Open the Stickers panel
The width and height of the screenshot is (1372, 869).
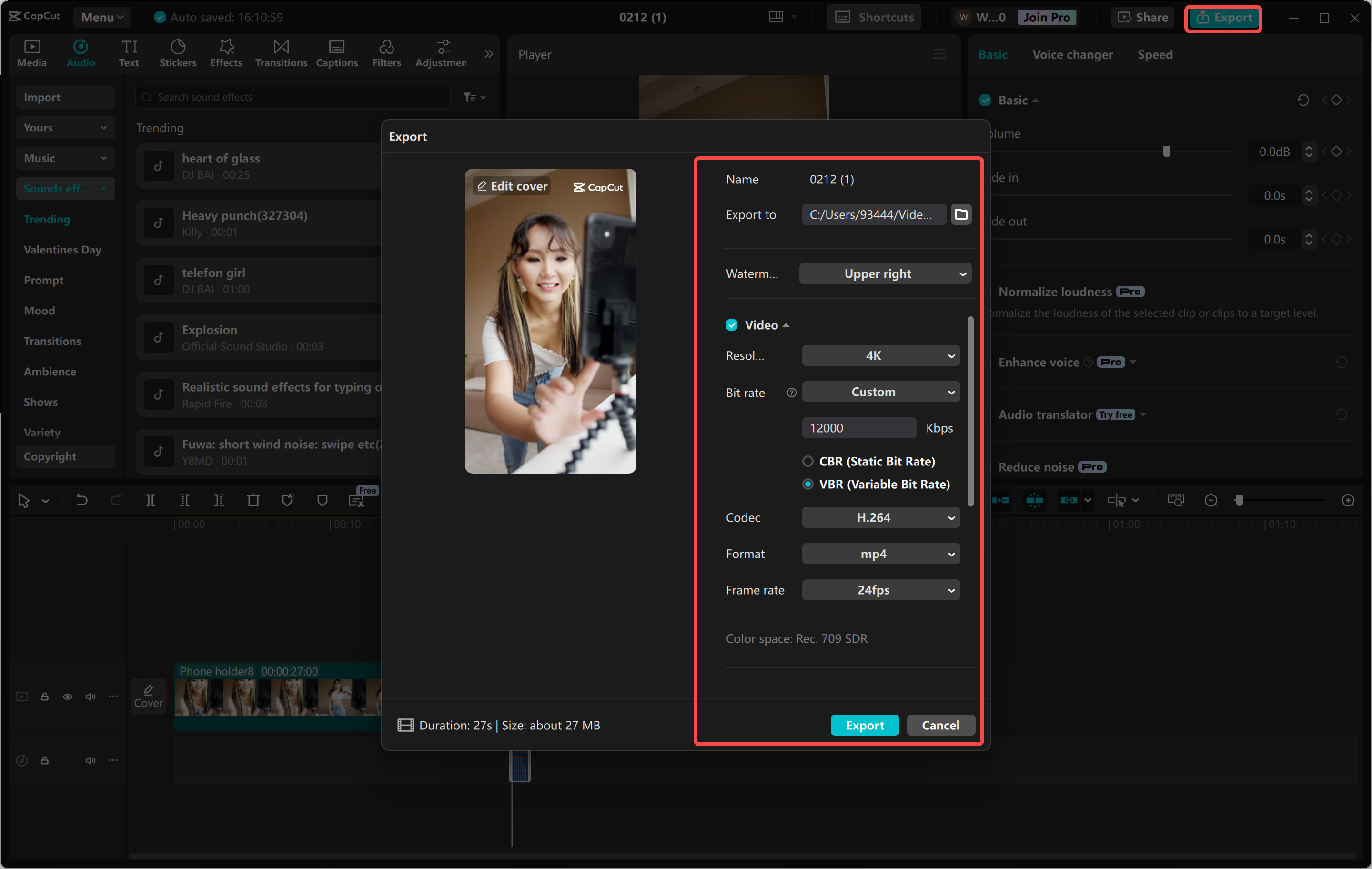click(x=178, y=53)
